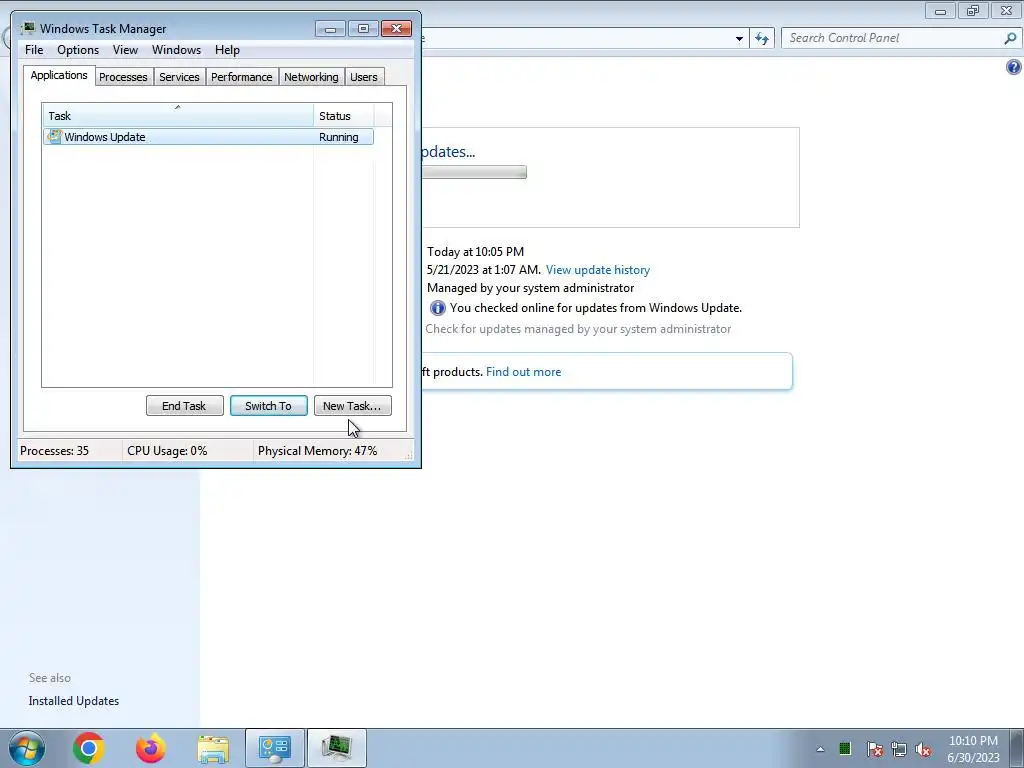Open the Windows menu in Task Manager
Screen dimensions: 1024x768
pyautogui.click(x=176, y=50)
